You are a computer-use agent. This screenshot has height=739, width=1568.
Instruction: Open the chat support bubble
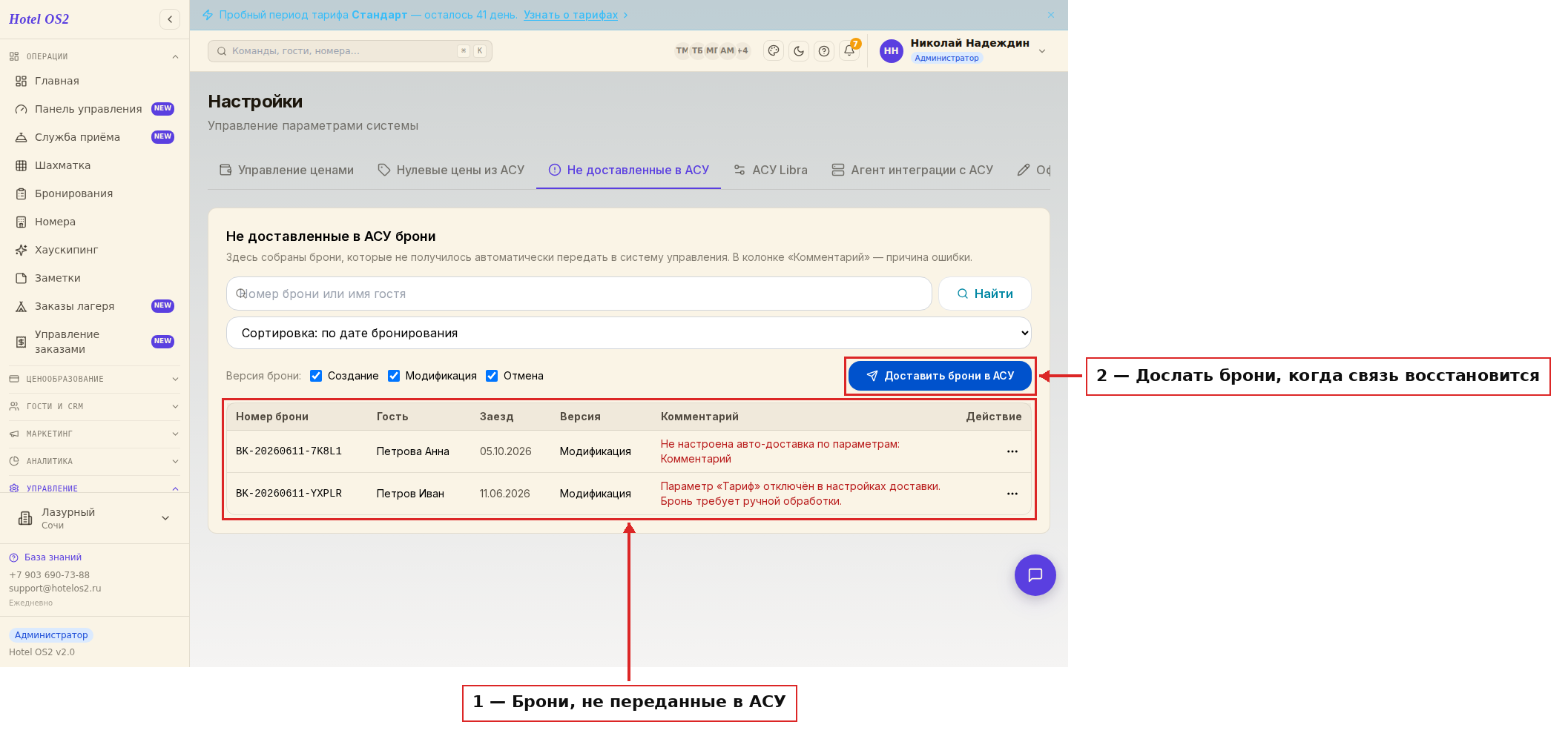tap(1035, 575)
